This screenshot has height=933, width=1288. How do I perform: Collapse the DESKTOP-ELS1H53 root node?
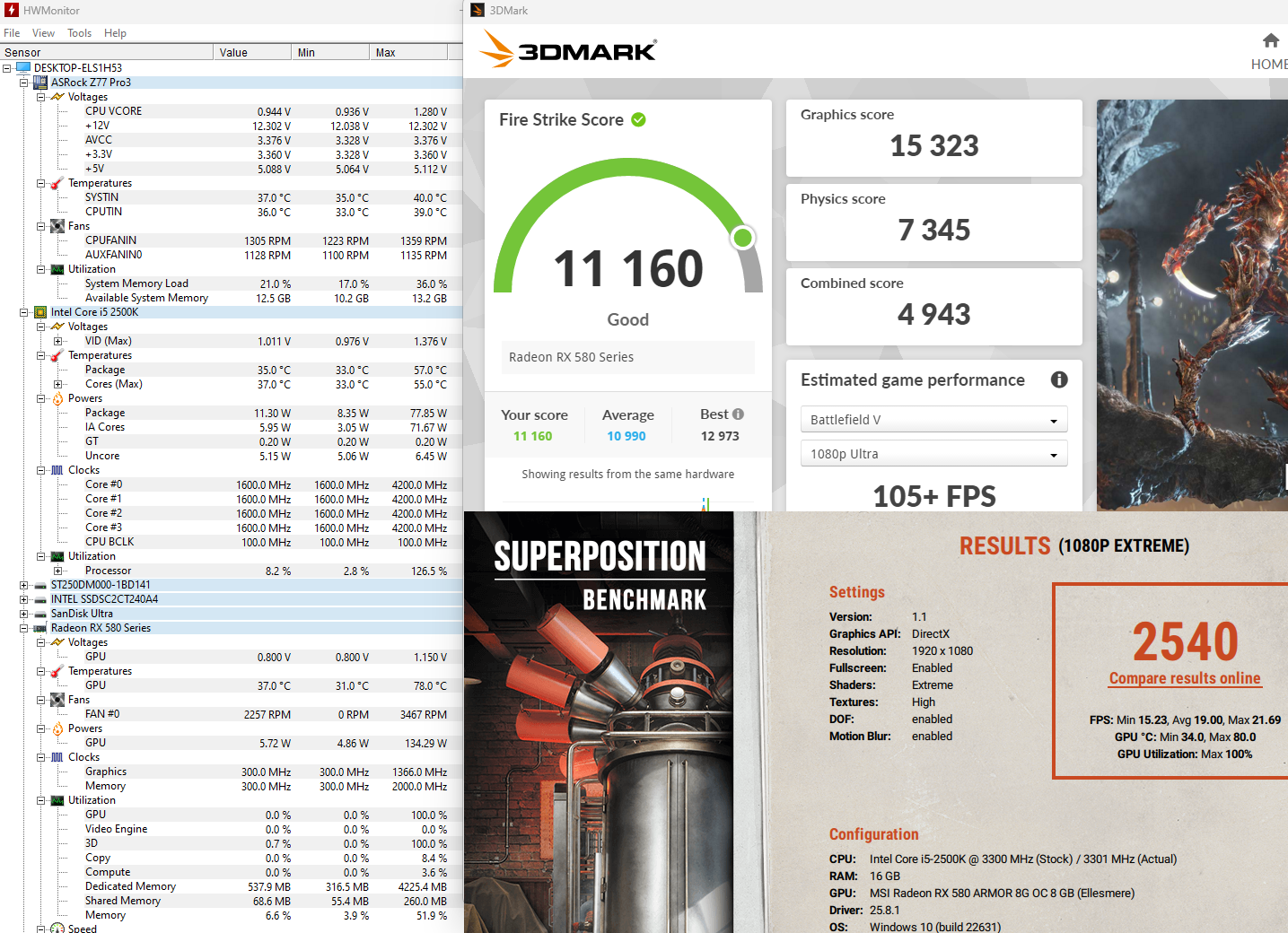[x=7, y=68]
